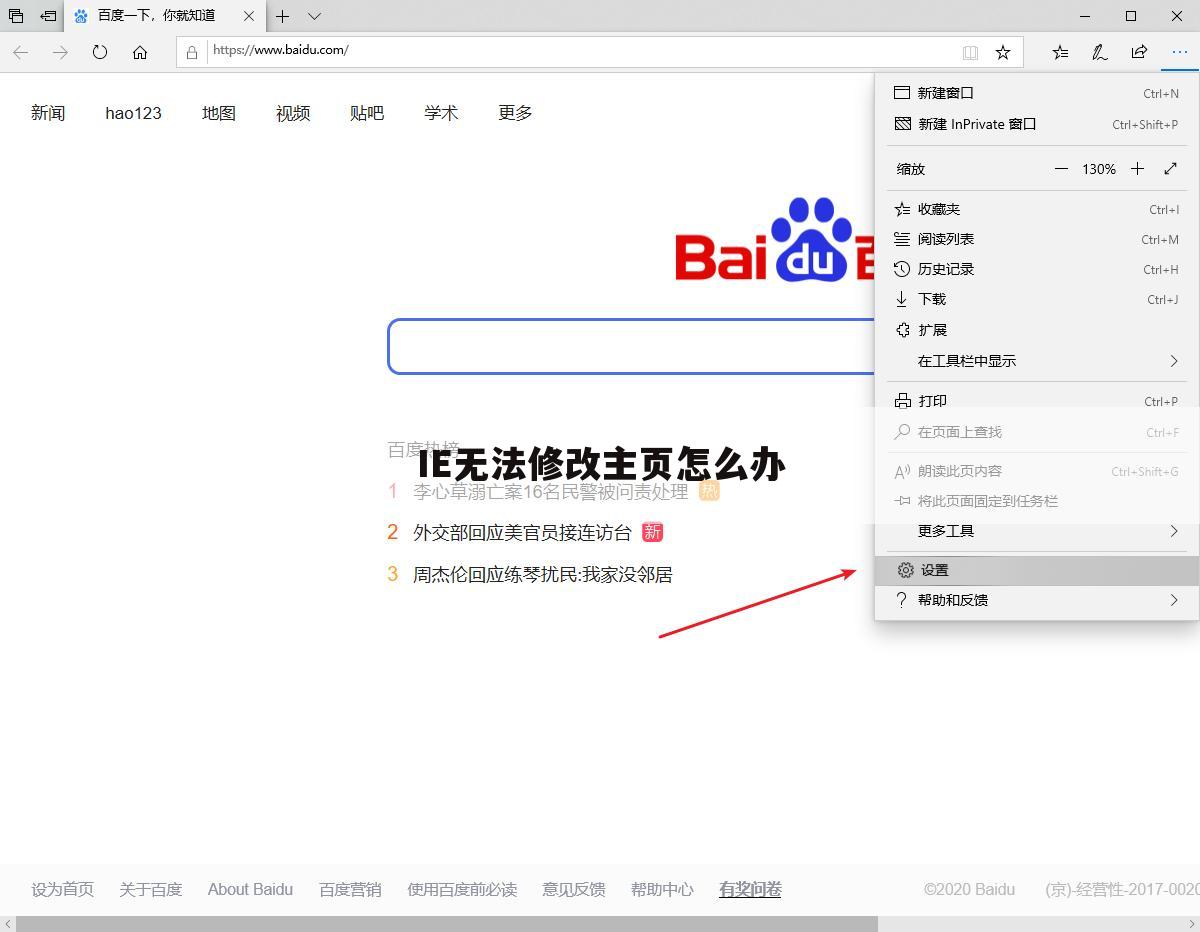This screenshot has width=1200, height=932.
Task: Choose 朗读此页内容 in the menu
Action: coord(1037,471)
